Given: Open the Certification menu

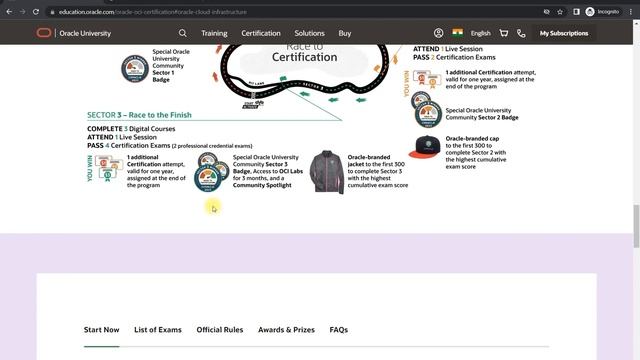Looking at the screenshot, I should point(261,33).
